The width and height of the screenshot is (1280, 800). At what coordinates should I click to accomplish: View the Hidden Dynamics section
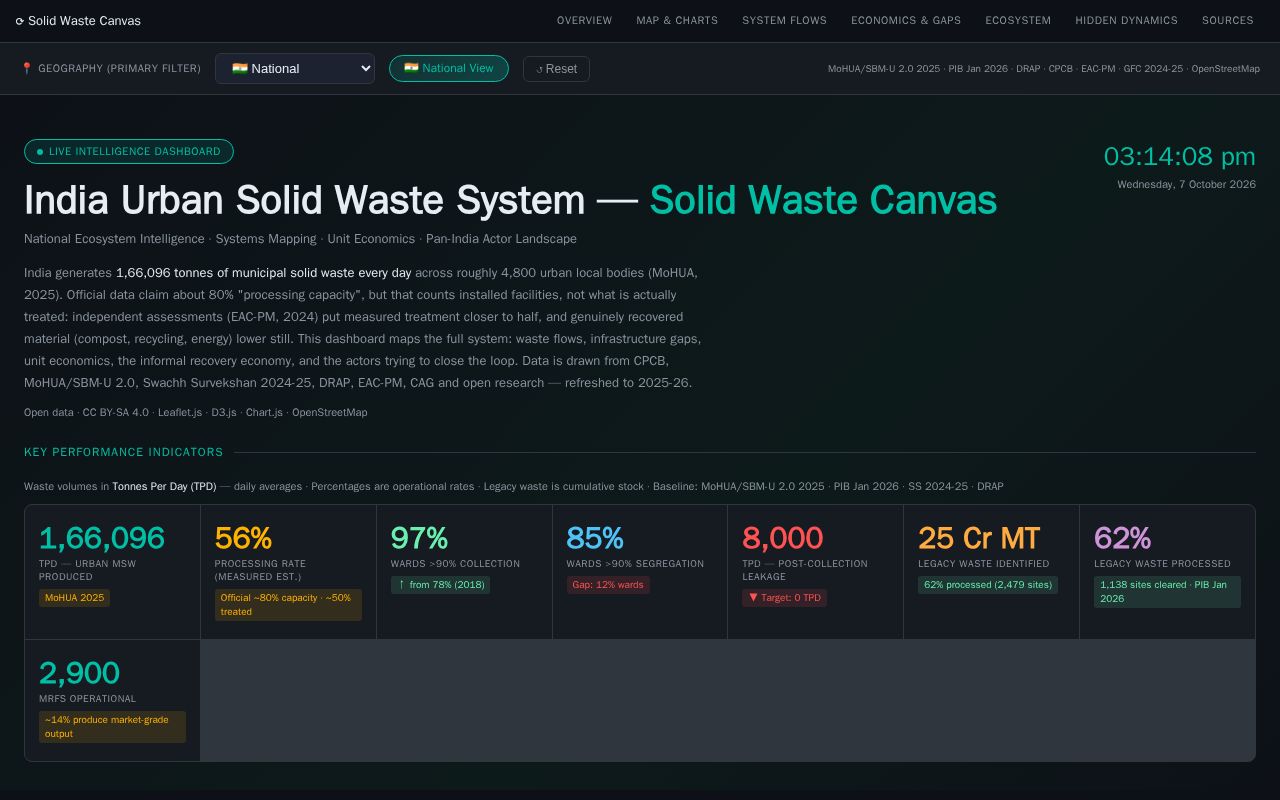point(1126,21)
